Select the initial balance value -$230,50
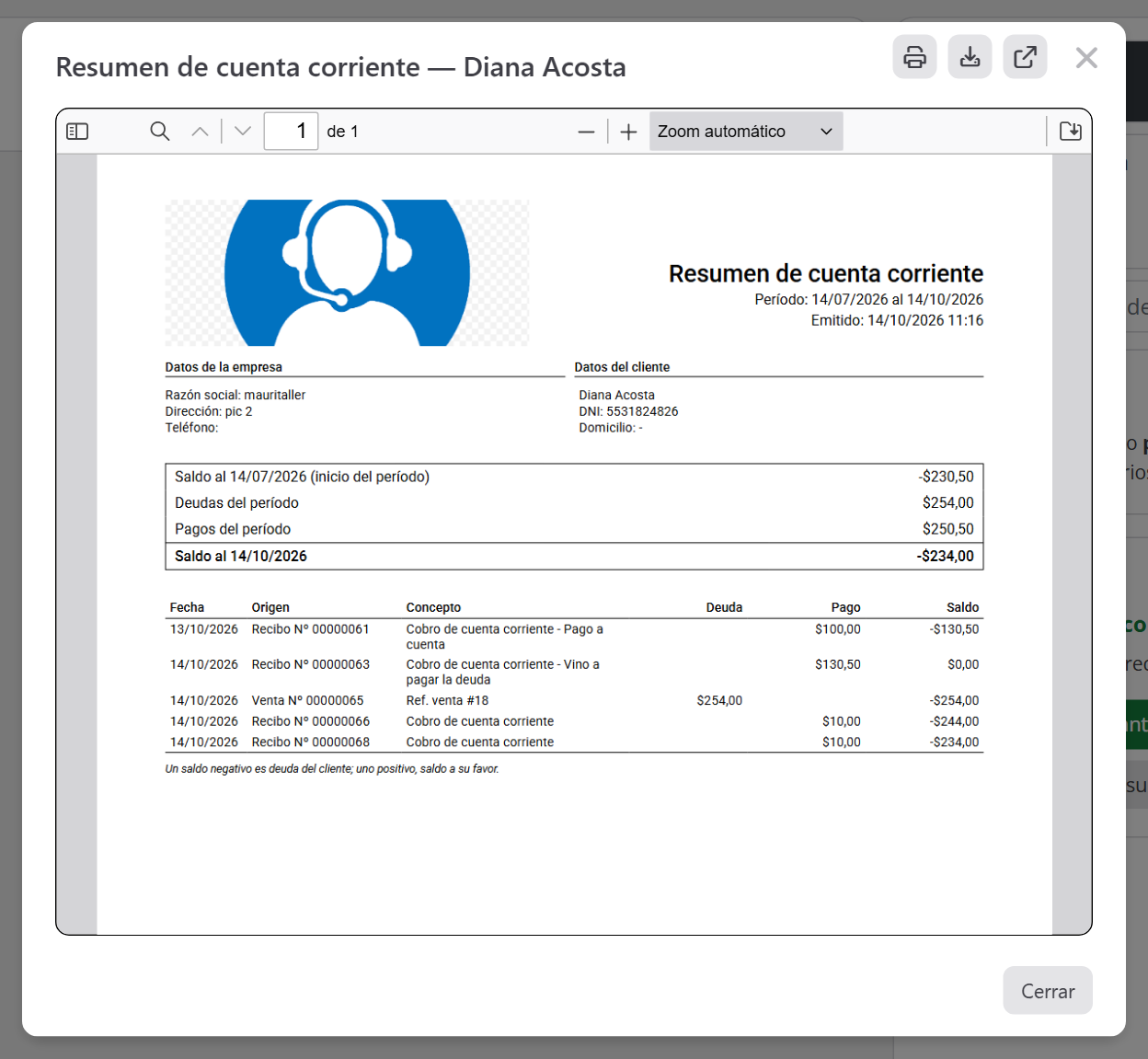This screenshot has height=1059, width=1148. pyautogui.click(x=946, y=477)
